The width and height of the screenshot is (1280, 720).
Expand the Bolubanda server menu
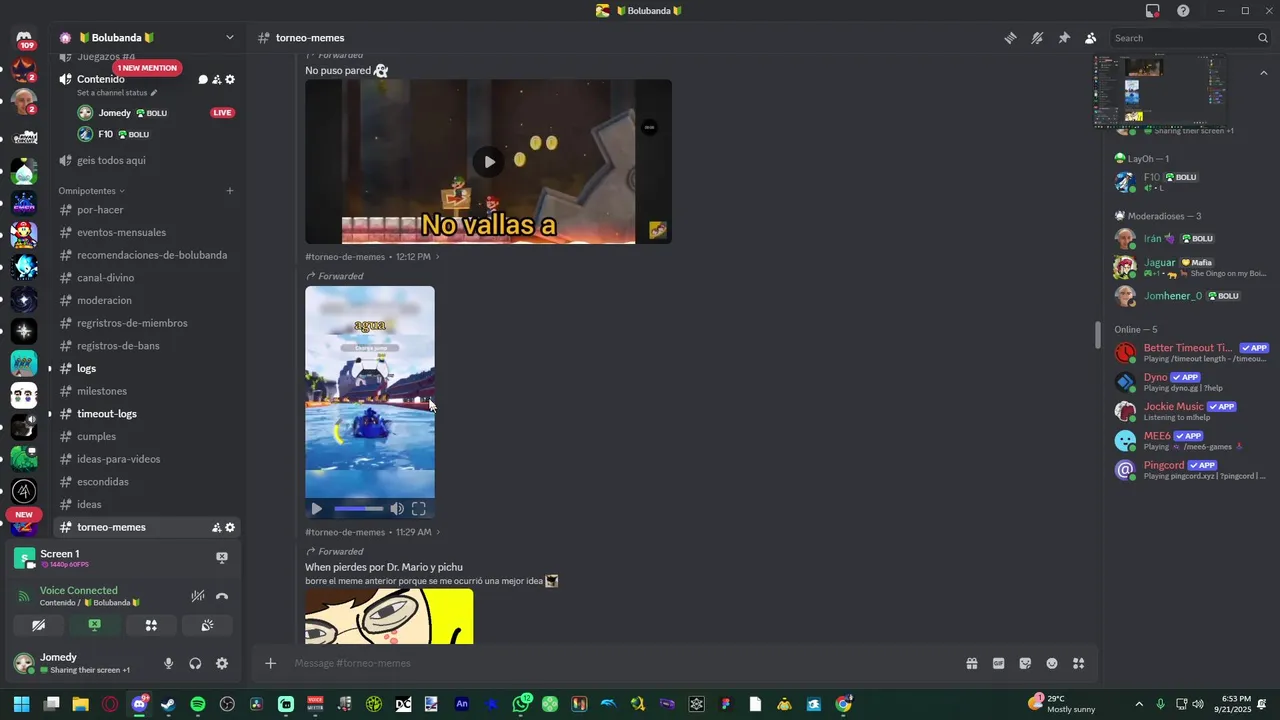click(147, 38)
